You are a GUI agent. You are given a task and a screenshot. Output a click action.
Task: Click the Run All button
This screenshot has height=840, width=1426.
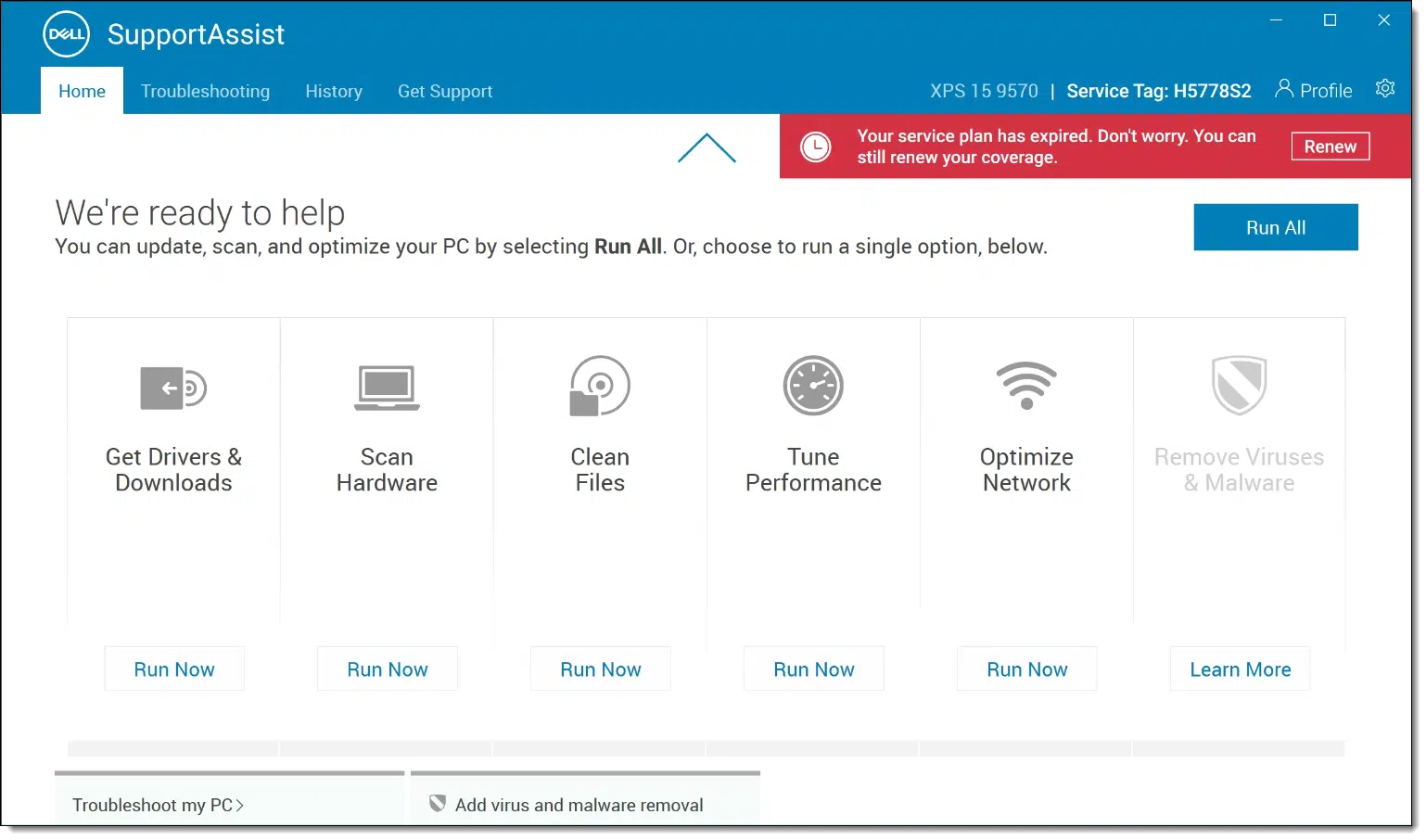point(1276,227)
